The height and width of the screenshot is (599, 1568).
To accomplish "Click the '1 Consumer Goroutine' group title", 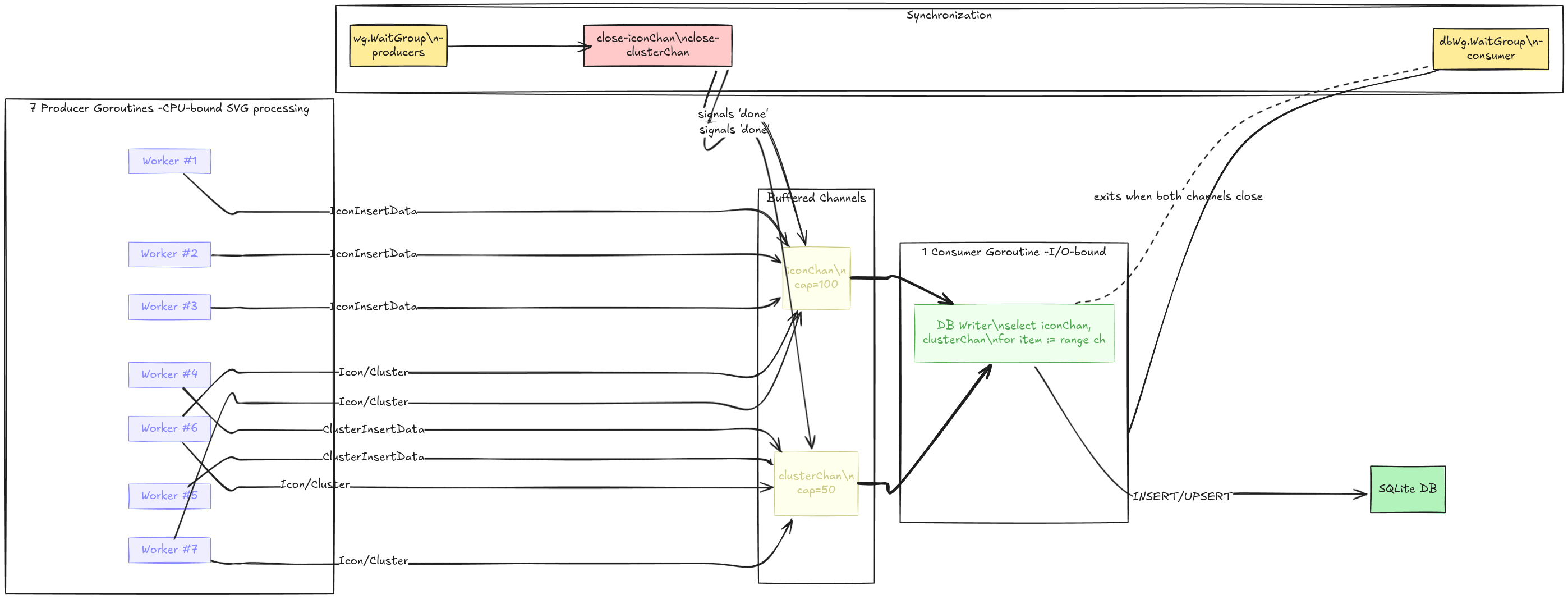I will (1014, 252).
